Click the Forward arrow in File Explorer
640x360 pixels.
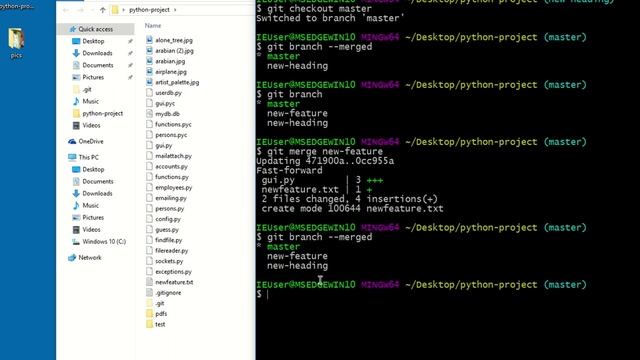tap(80, 10)
